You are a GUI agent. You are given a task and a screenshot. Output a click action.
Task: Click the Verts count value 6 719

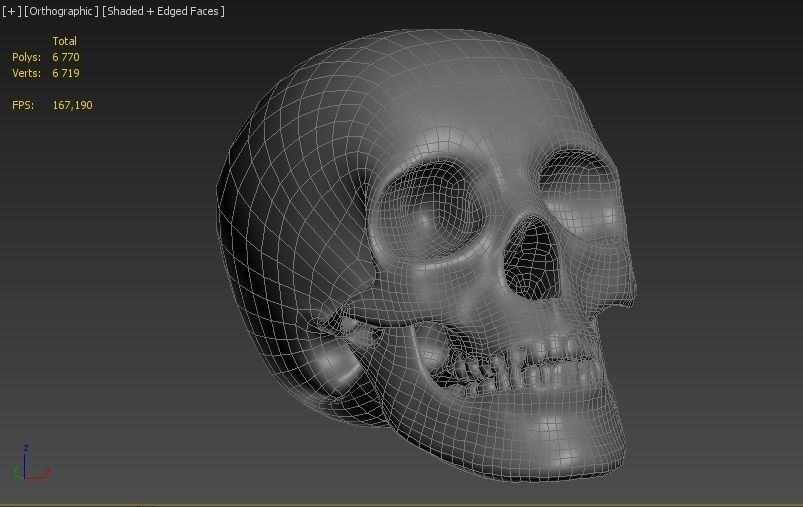(x=66, y=73)
